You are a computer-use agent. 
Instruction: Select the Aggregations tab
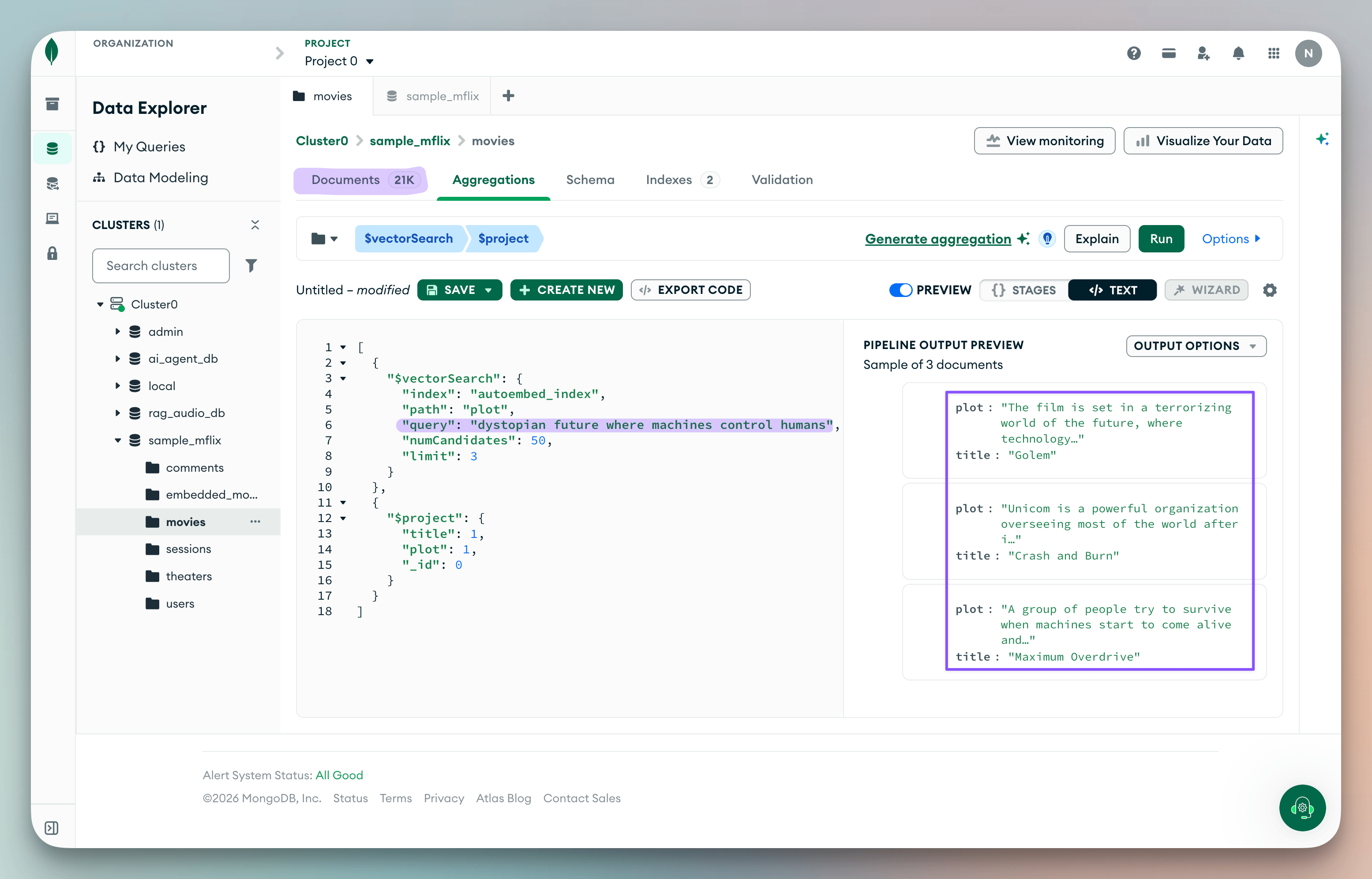coord(494,180)
